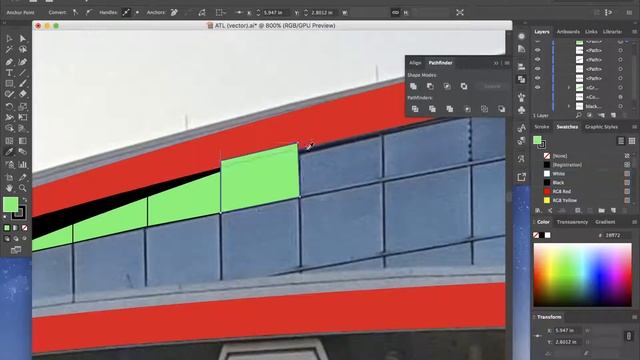This screenshot has height=360, width=640.
Task: Open the Stroke tab
Action: pos(542,127)
